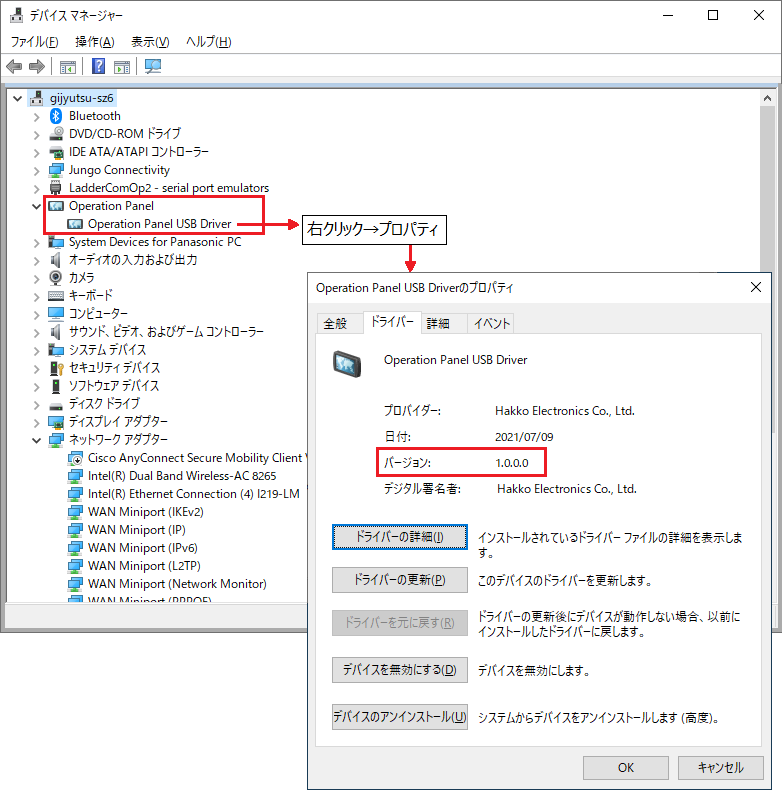
Task: Open the 操作(A) menu
Action: [x=94, y=42]
